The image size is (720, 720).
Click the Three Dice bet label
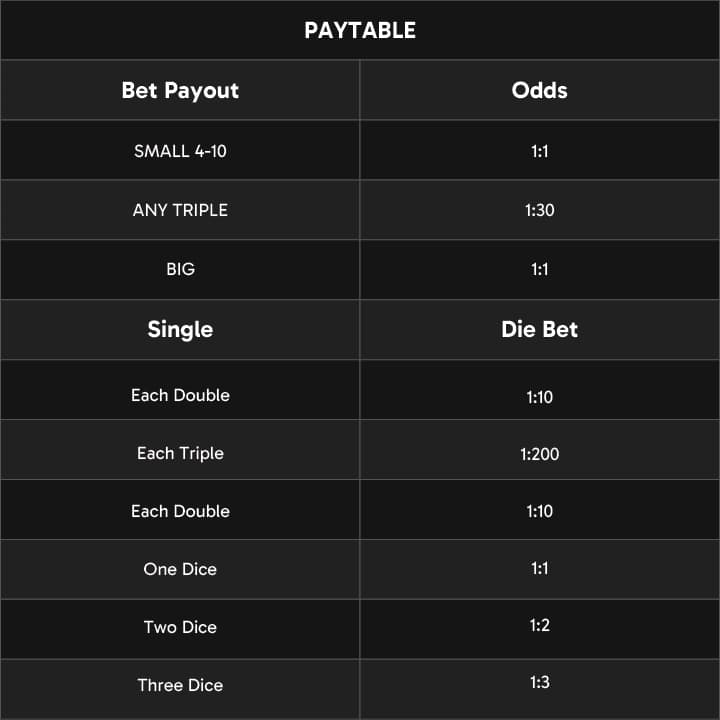(x=180, y=685)
